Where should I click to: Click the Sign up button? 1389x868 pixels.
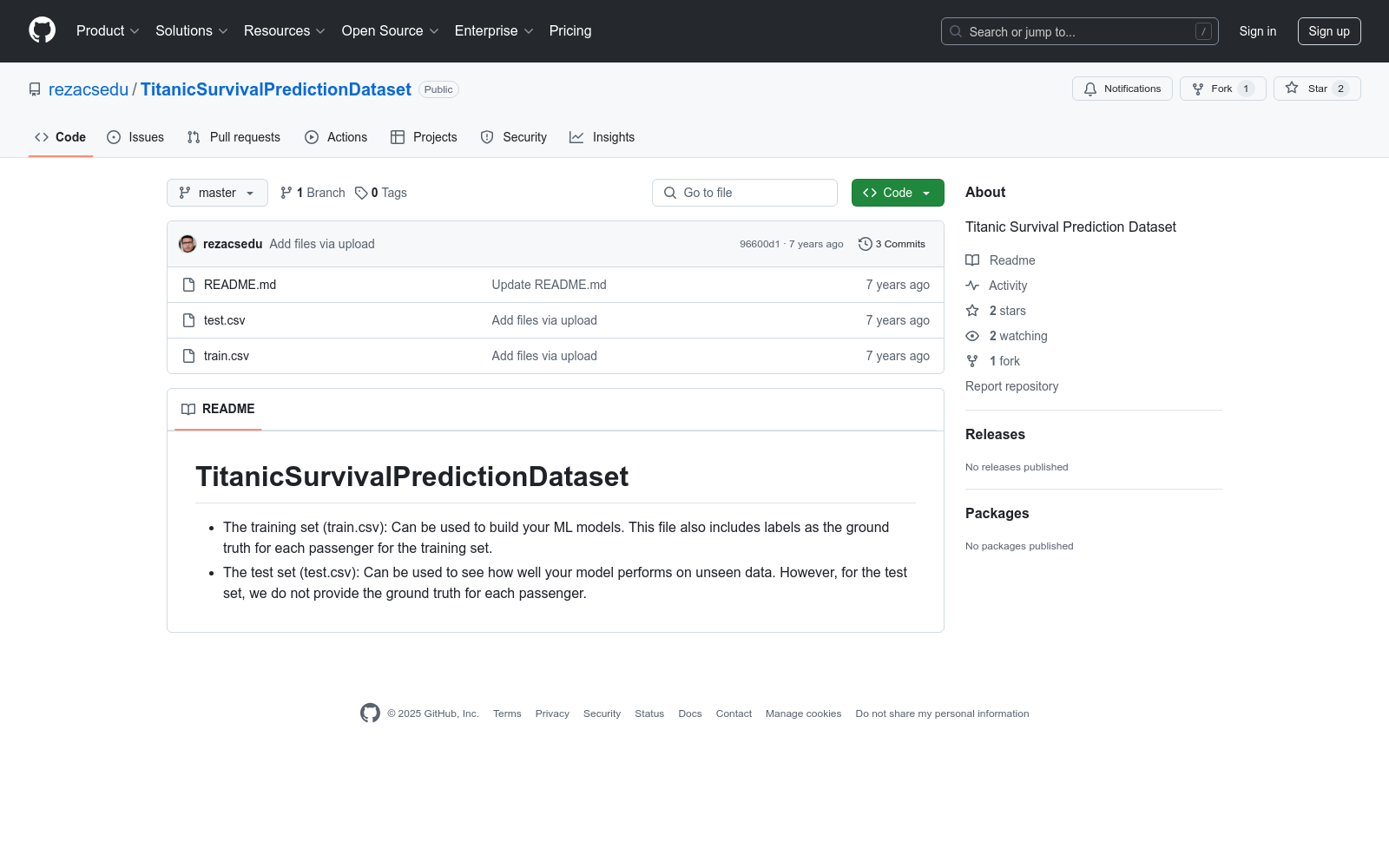click(x=1329, y=31)
